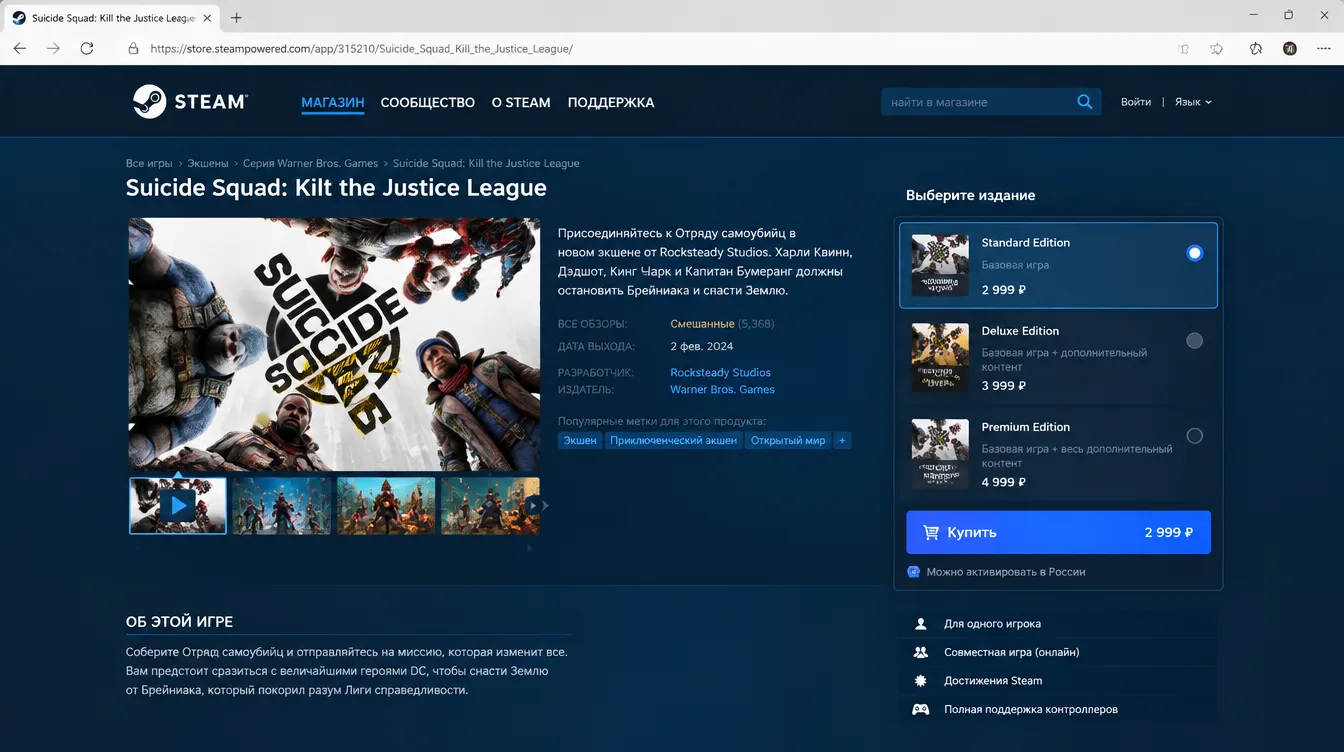The height and width of the screenshot is (752, 1344).
Task: Open the browser profile avatar
Action: (x=1290, y=49)
